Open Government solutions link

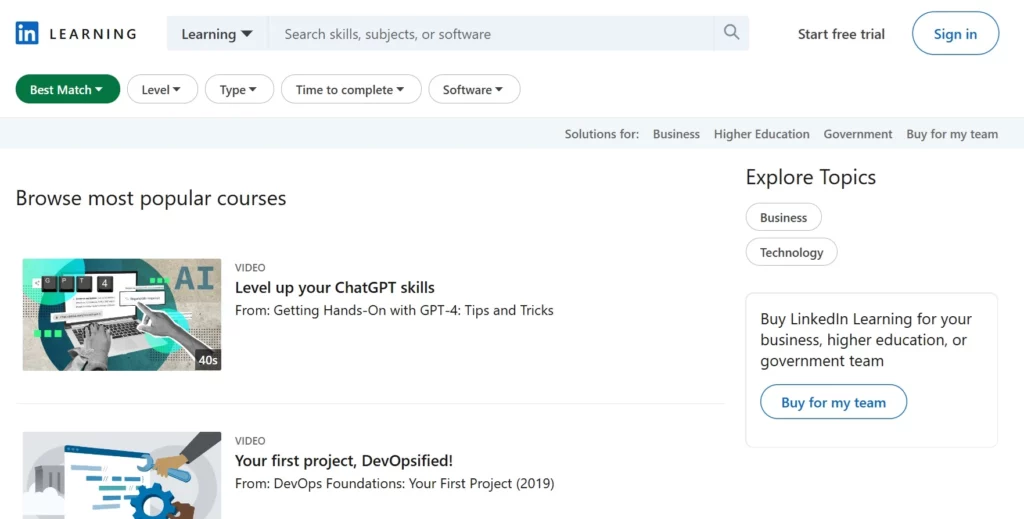point(857,134)
